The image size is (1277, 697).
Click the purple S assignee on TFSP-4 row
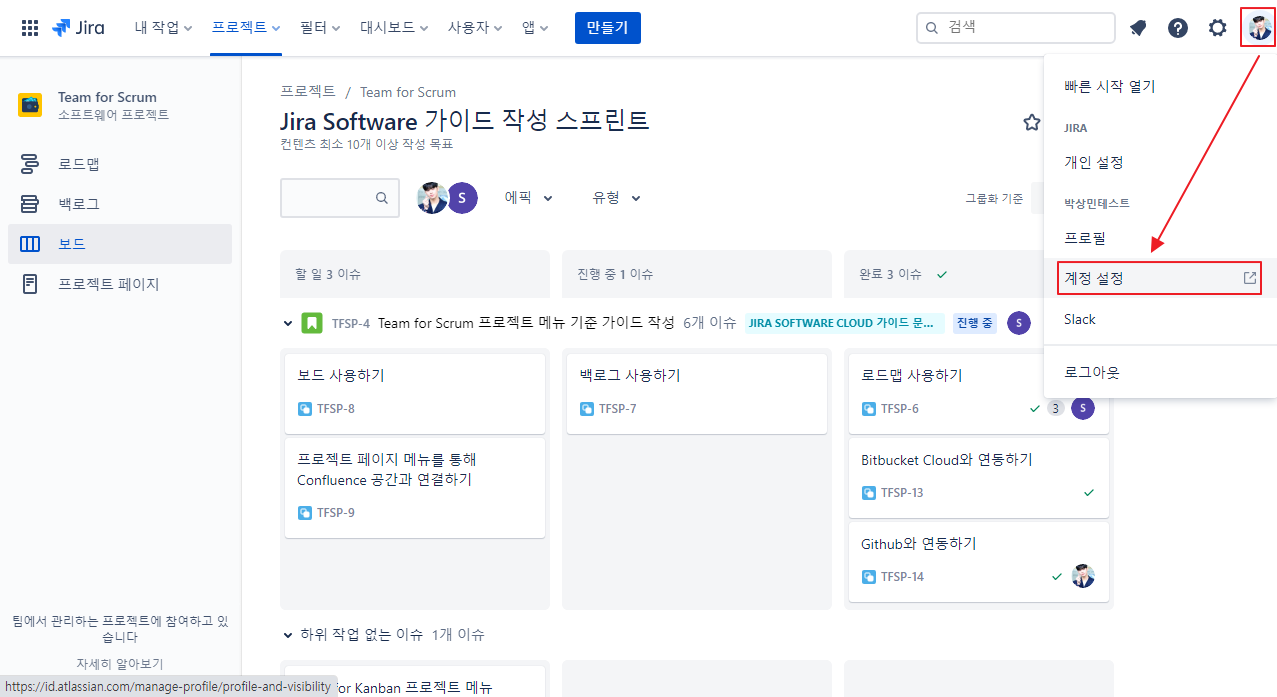coord(1019,323)
